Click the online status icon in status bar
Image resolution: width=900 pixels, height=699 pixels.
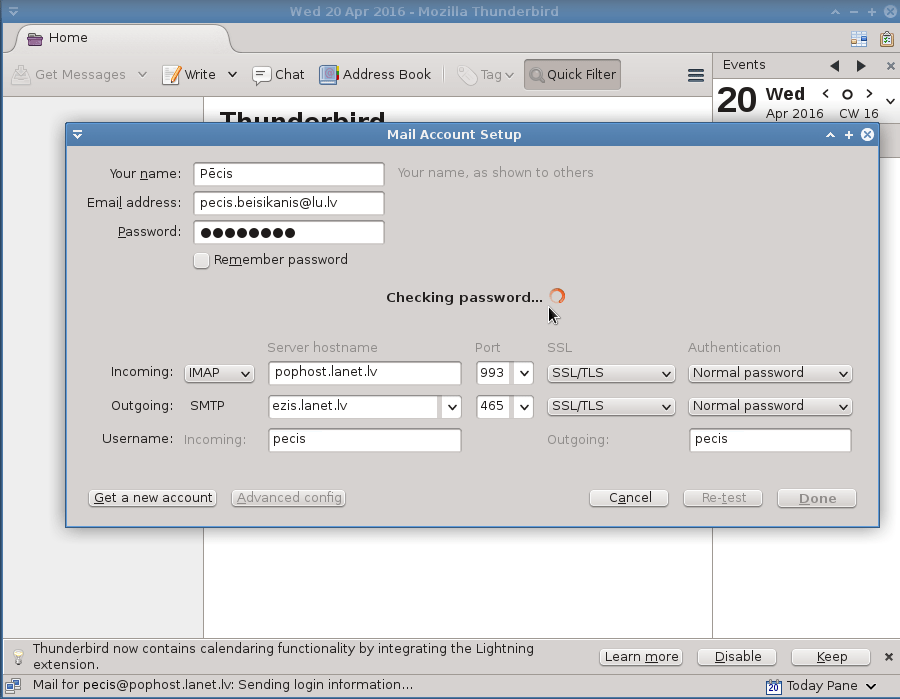14,685
